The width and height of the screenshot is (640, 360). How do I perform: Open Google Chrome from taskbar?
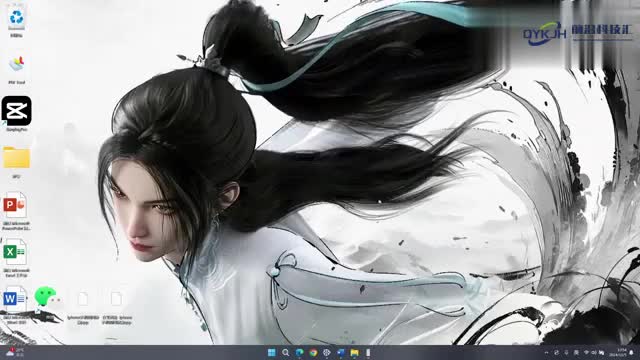tap(313, 353)
